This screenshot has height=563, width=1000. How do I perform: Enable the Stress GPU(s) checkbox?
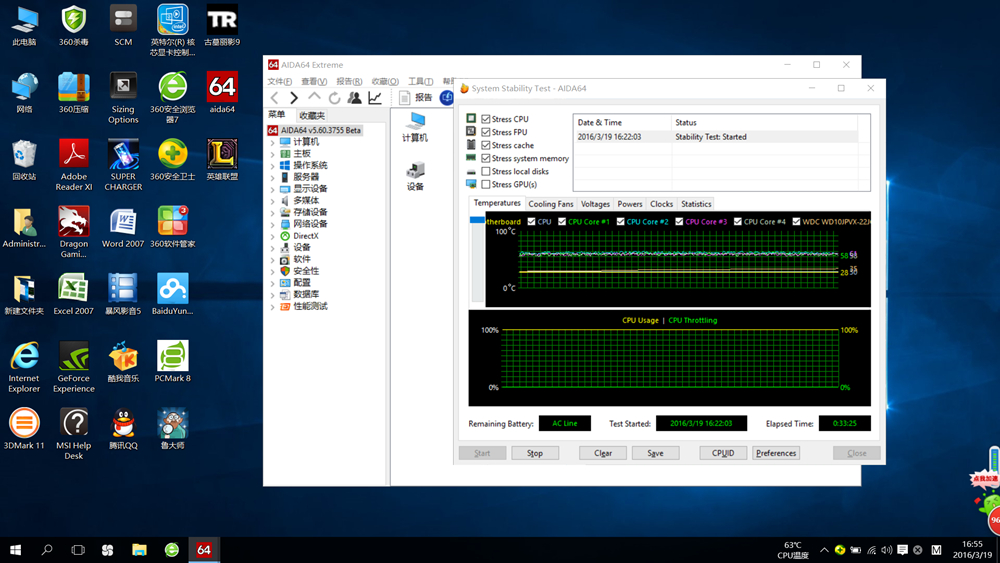(x=486, y=185)
